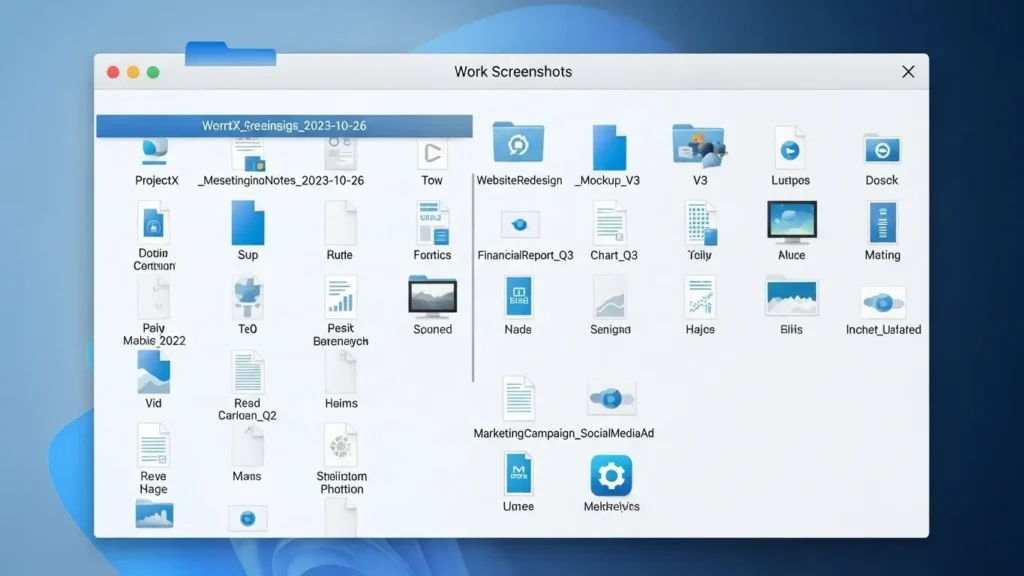Open the Chart_Q3 document
The image size is (1024, 576).
click(609, 223)
